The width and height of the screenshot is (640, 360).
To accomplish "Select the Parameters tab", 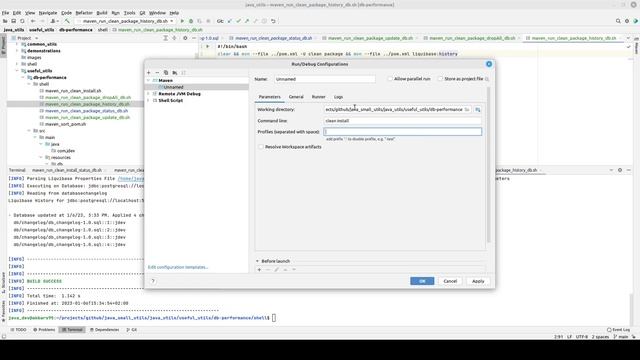I will point(269,97).
